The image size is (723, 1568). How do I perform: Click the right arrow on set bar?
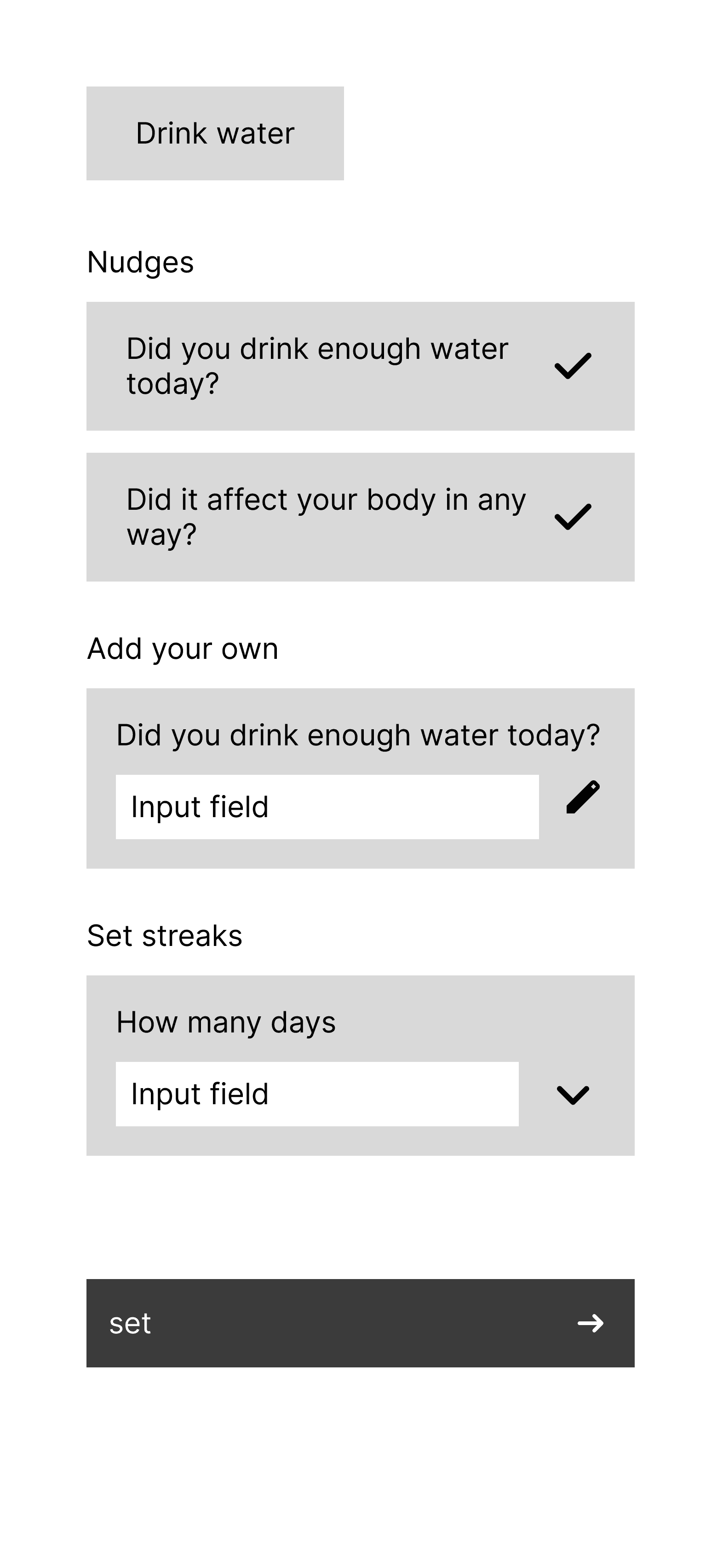pos(591,1323)
